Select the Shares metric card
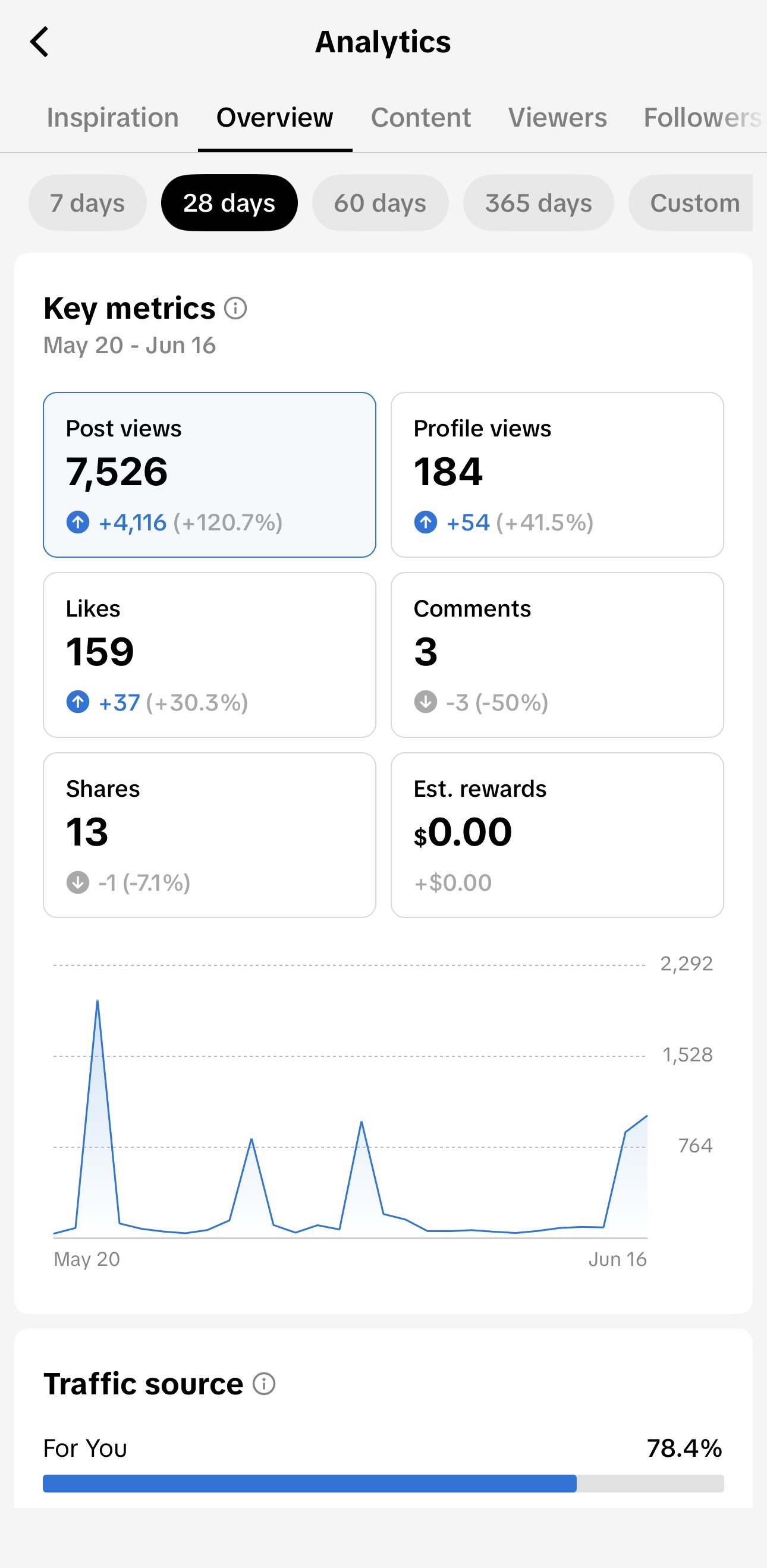Screen dimensions: 767x1568 click(209, 835)
